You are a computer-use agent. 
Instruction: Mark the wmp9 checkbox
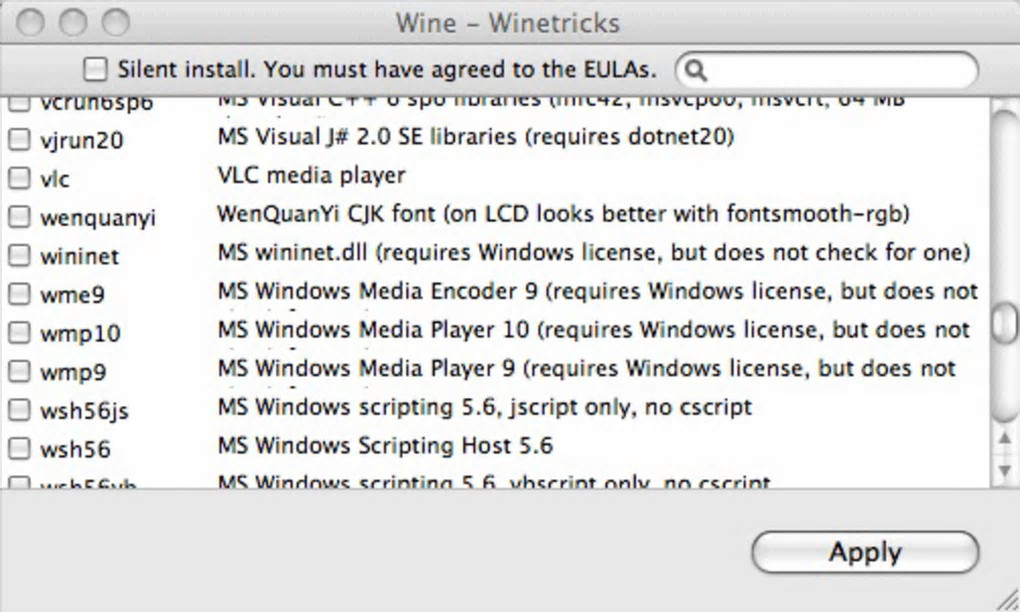tap(19, 372)
